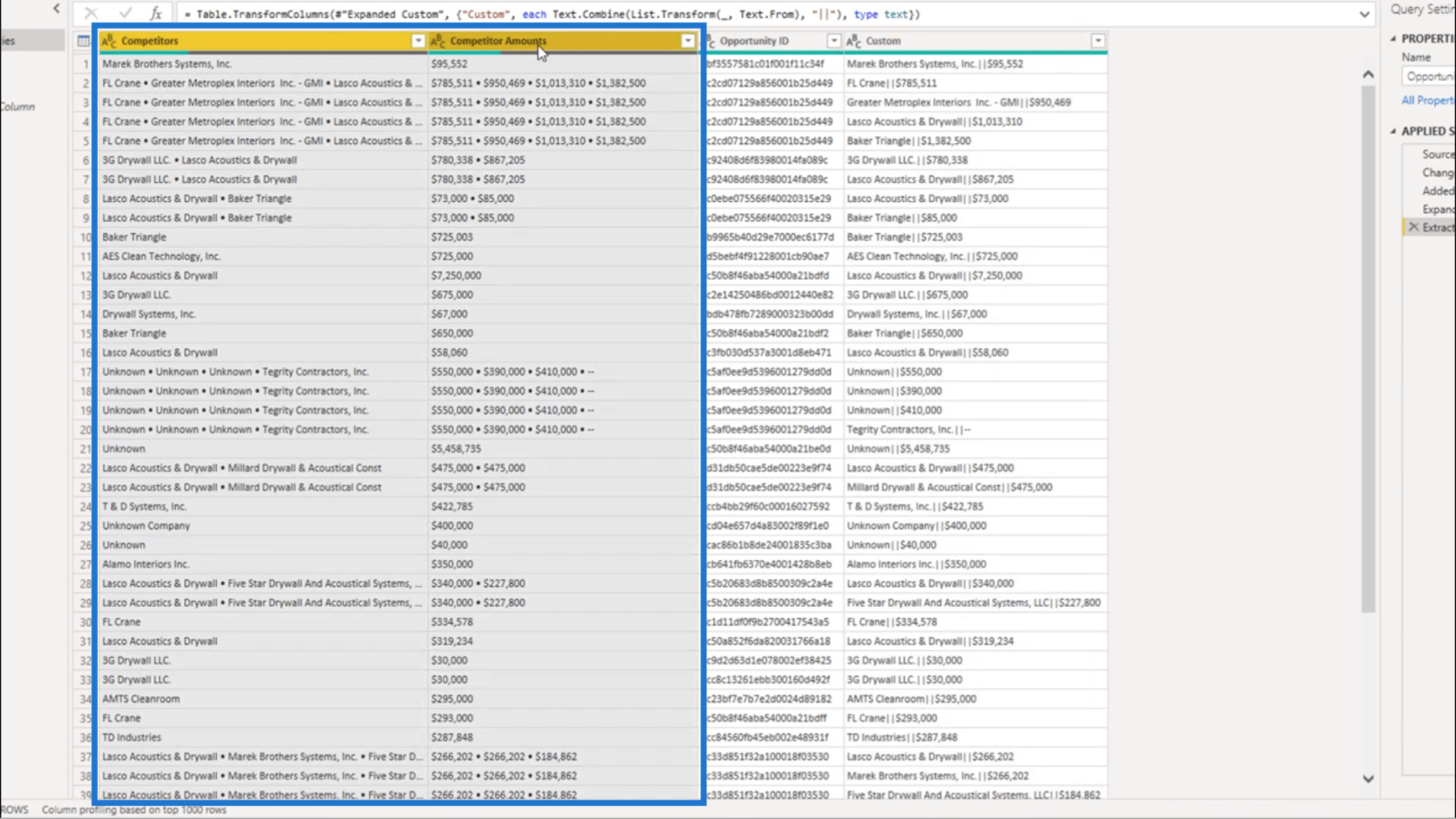This screenshot has height=819, width=1456.
Task: Click Opportunity ID cell 'cd04e657d4a83002f89f1e0'
Action: [x=773, y=526]
